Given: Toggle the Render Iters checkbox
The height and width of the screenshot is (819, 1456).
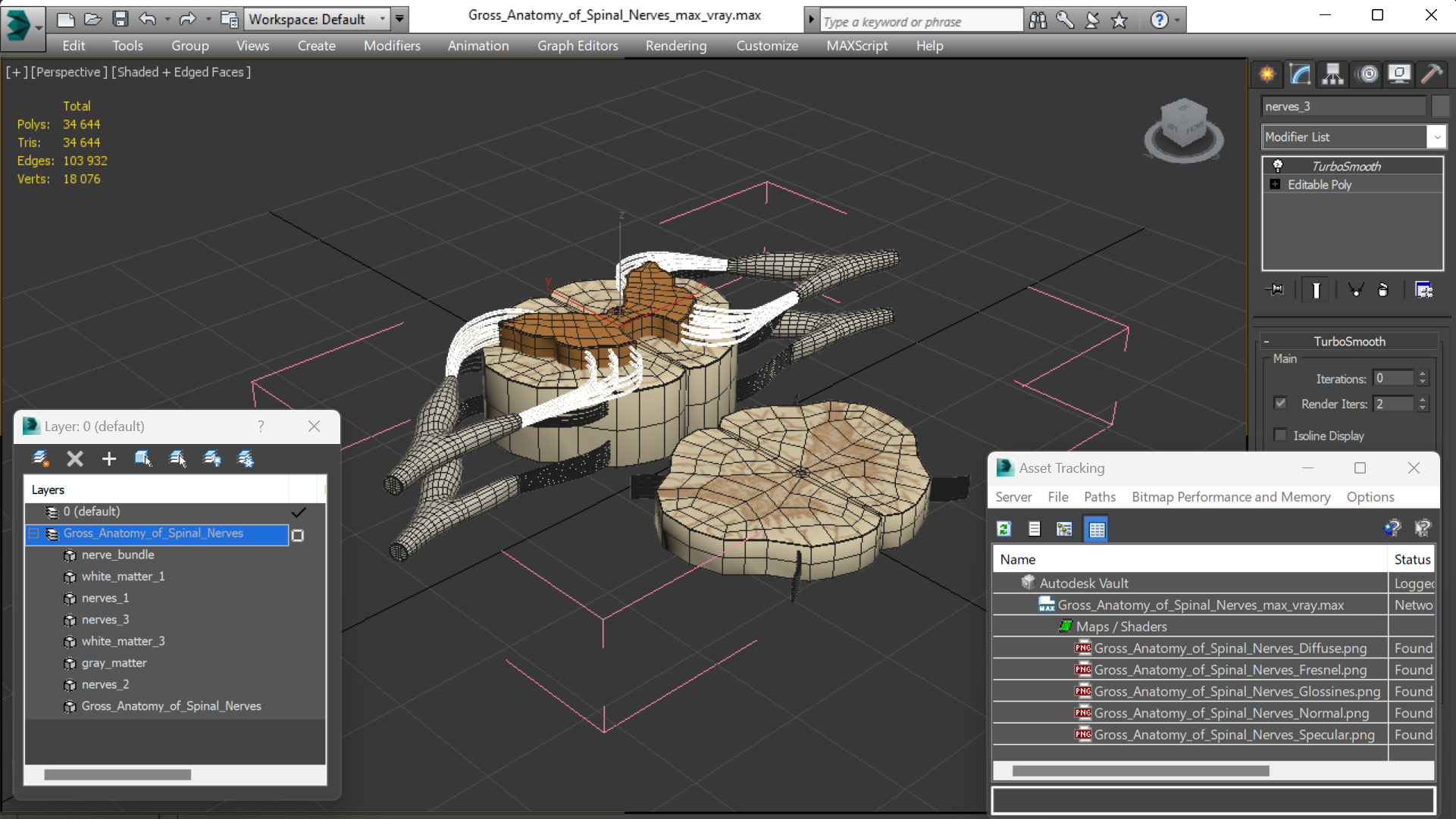Looking at the screenshot, I should click(x=1280, y=403).
